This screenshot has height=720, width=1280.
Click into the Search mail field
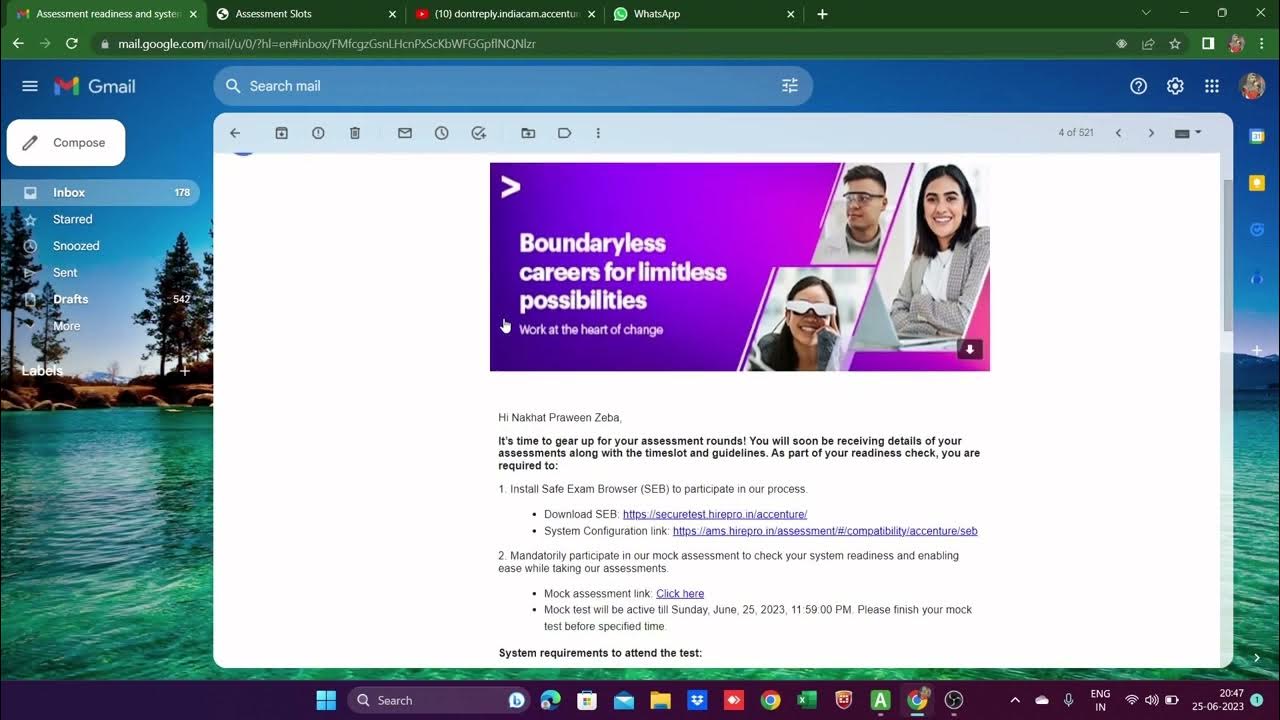[513, 86]
